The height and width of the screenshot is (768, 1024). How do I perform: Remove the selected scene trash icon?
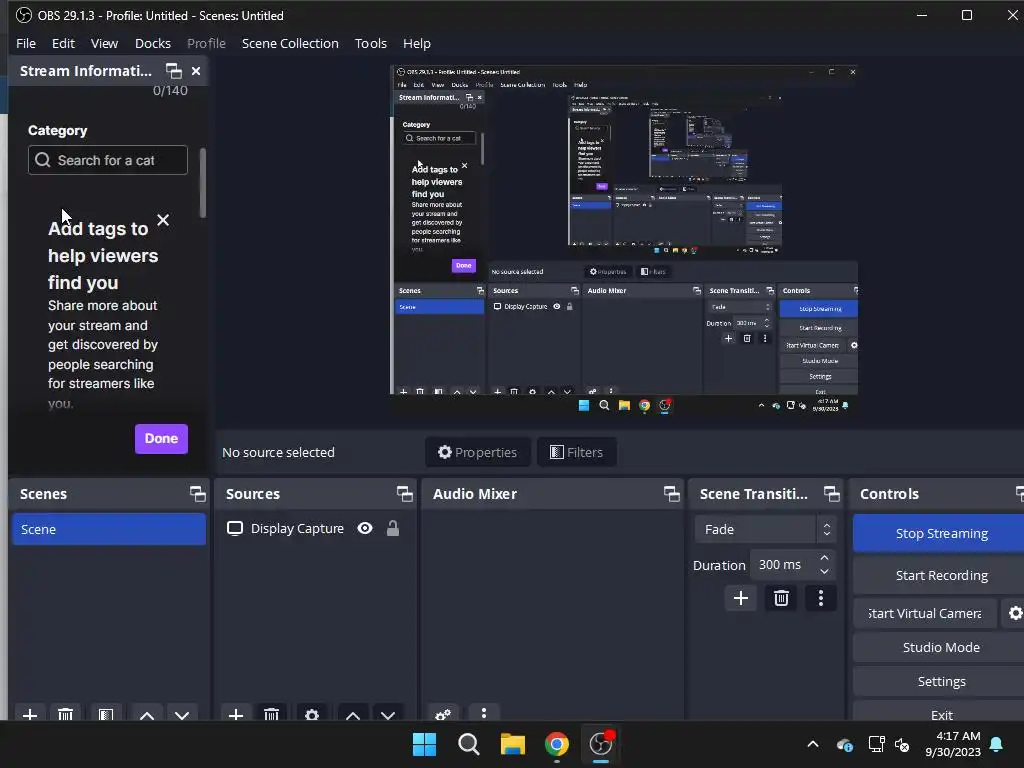[x=65, y=714]
